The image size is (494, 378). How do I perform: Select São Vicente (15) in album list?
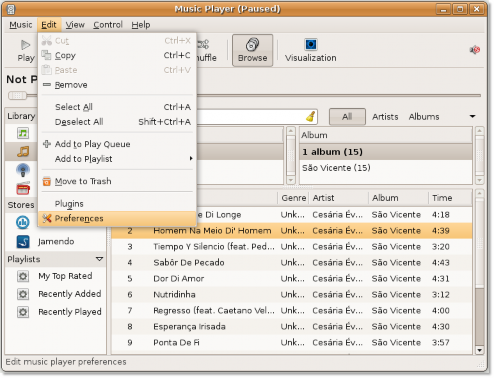click(386, 168)
